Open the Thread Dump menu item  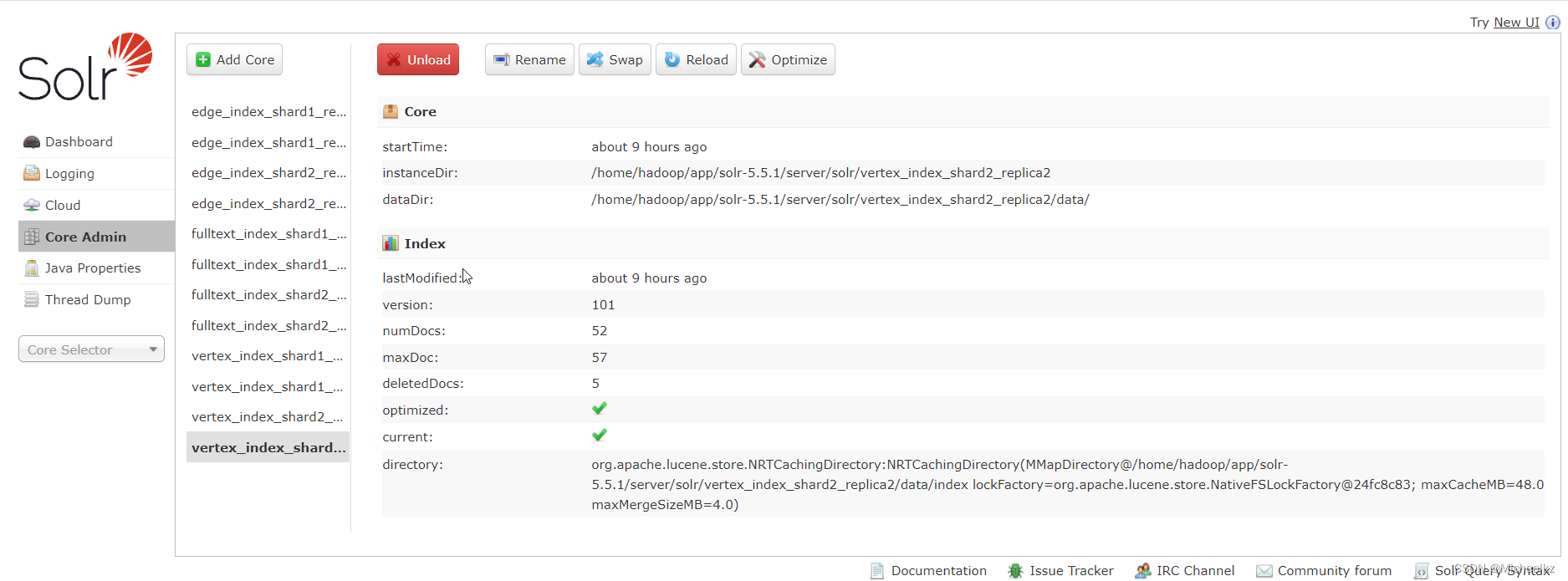96,299
